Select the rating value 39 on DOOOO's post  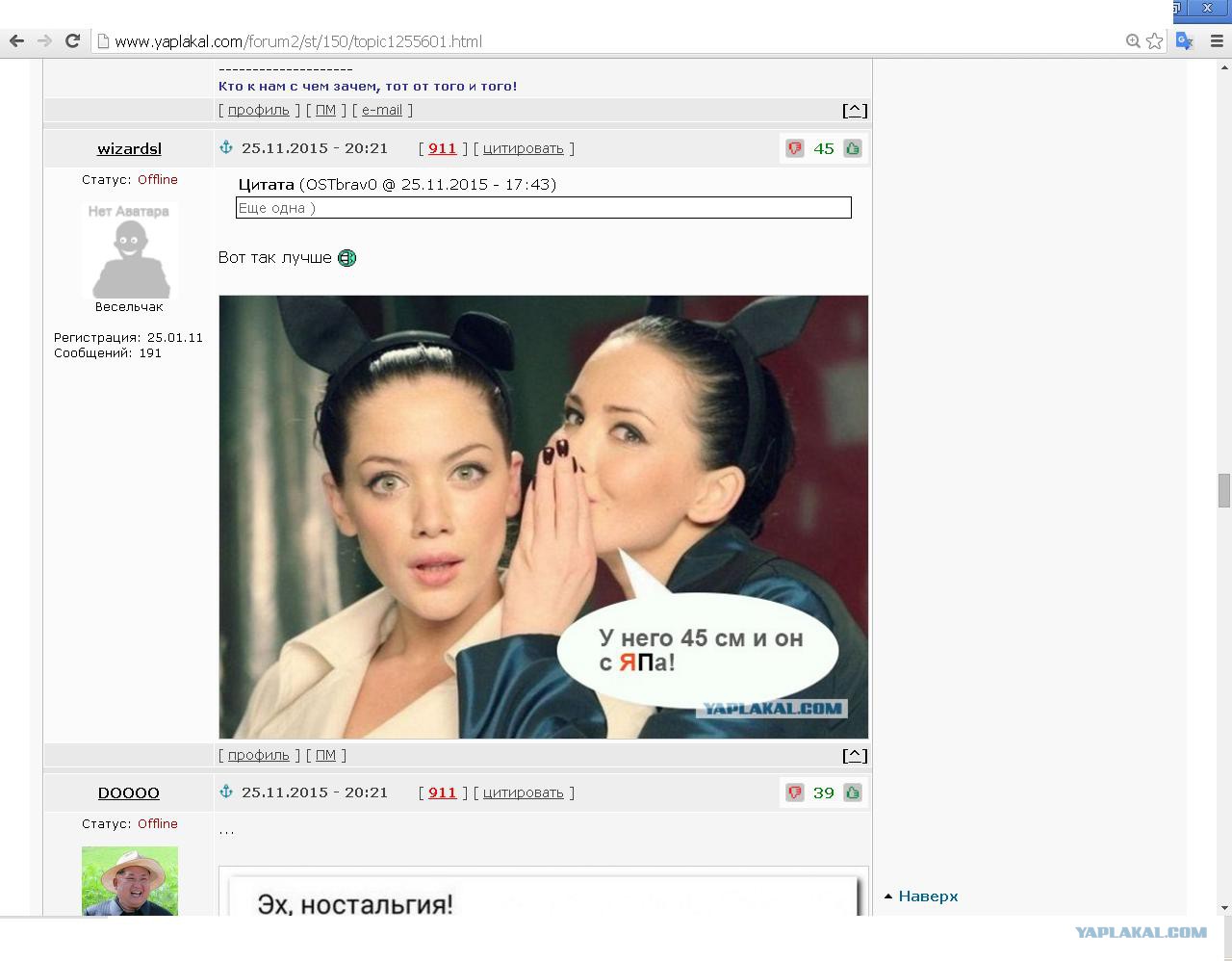(824, 792)
